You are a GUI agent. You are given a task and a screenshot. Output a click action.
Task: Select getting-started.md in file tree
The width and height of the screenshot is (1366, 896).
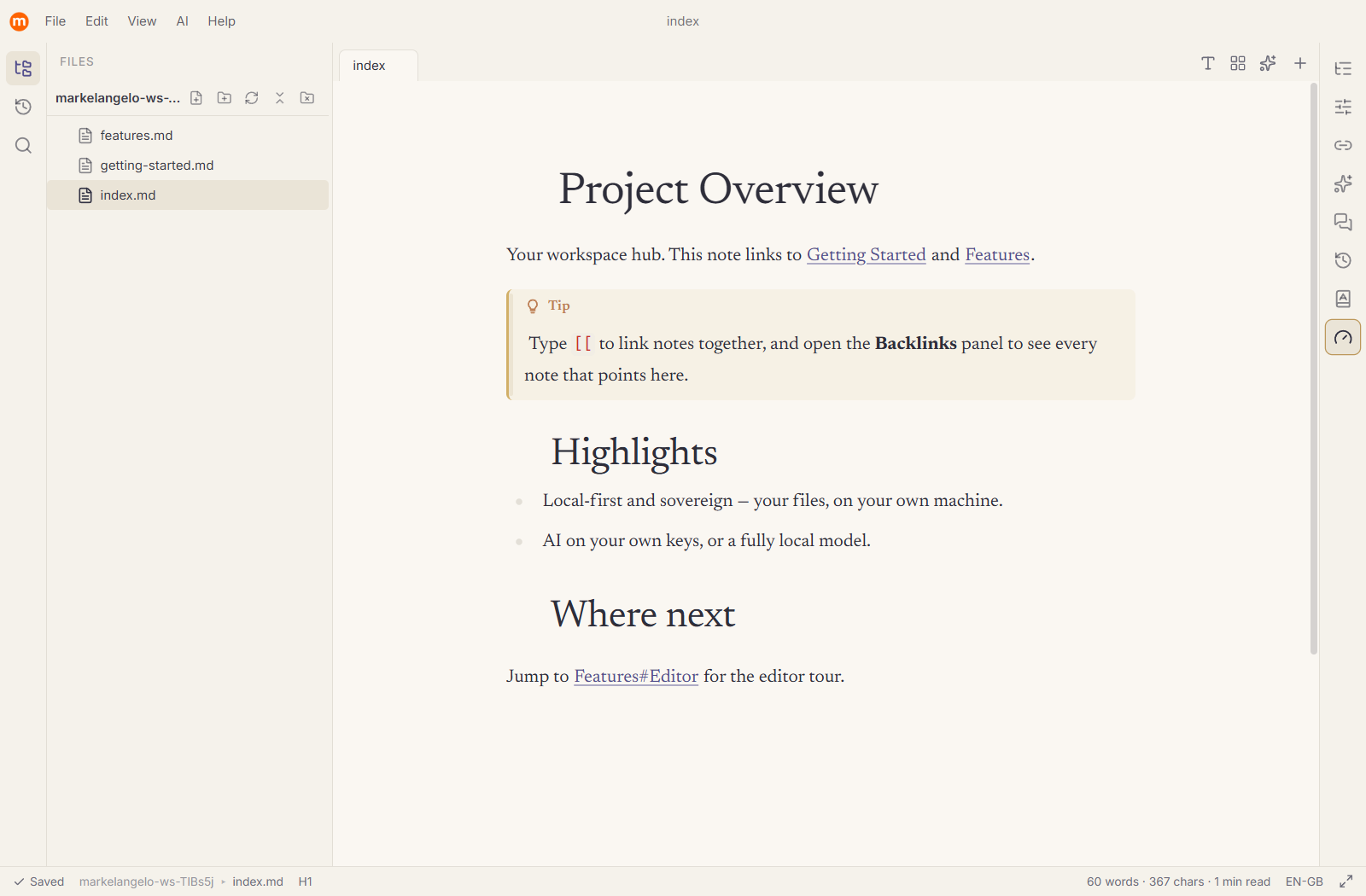(x=188, y=166)
